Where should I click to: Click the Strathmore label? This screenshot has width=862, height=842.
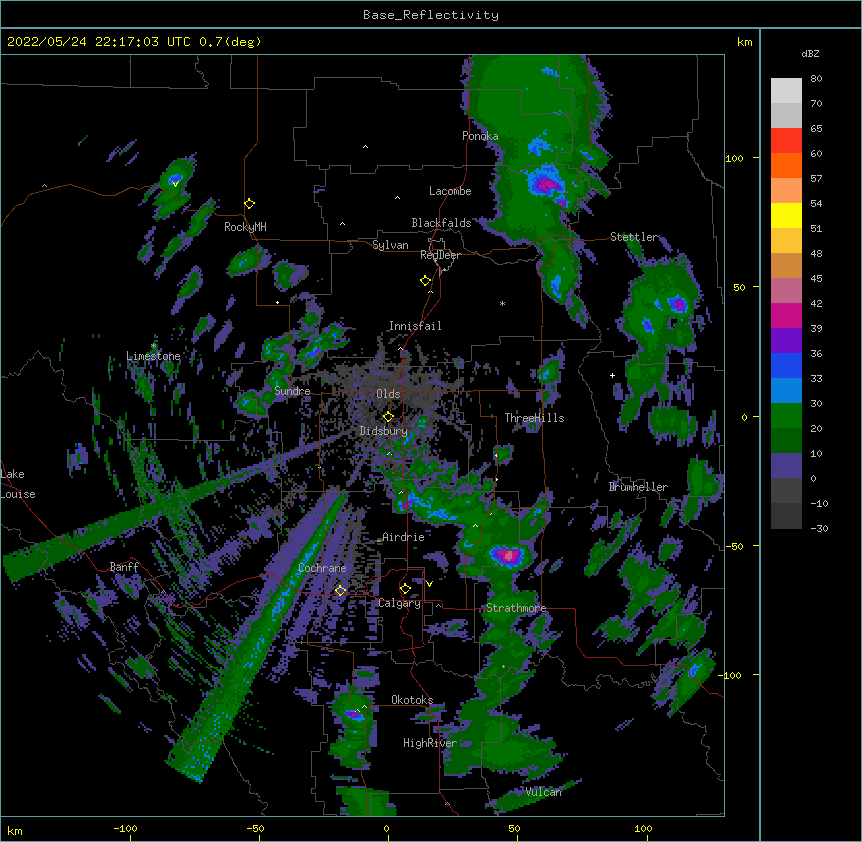[x=516, y=608]
